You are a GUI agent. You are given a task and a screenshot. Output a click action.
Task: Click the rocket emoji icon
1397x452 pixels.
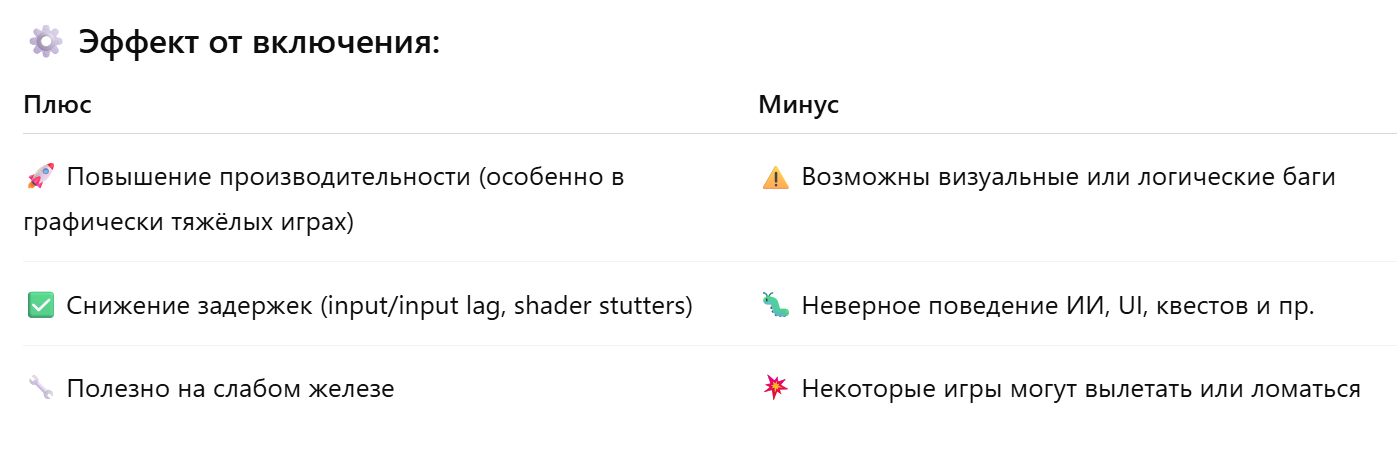click(39, 178)
